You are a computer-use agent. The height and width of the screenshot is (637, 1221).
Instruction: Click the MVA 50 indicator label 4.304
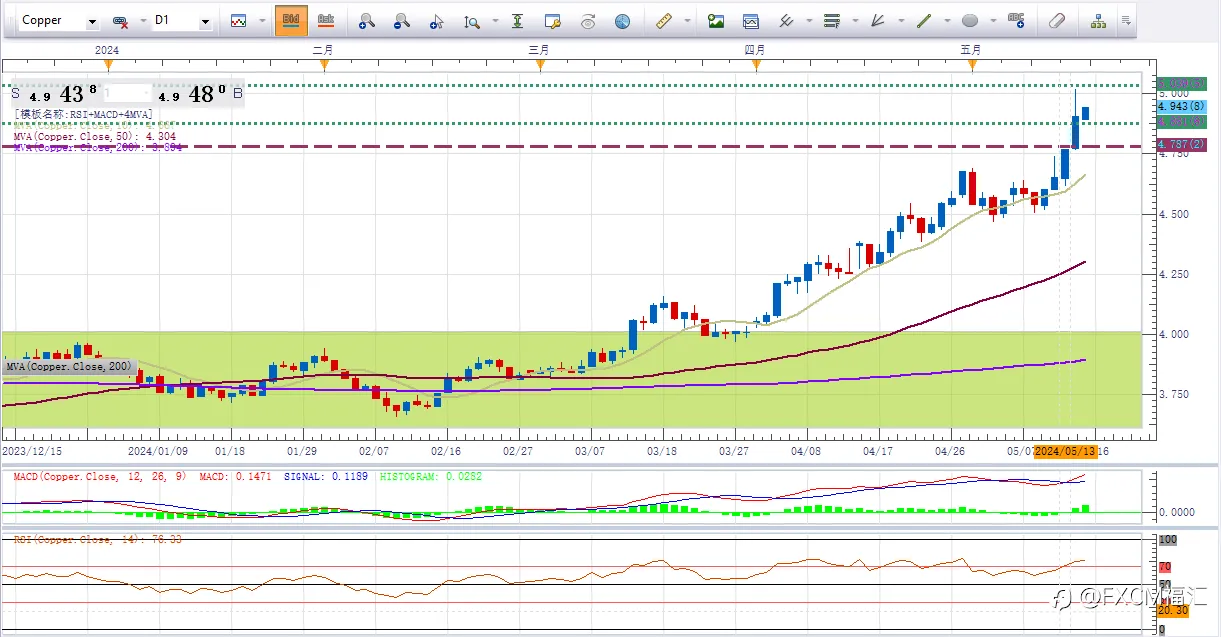pos(95,136)
